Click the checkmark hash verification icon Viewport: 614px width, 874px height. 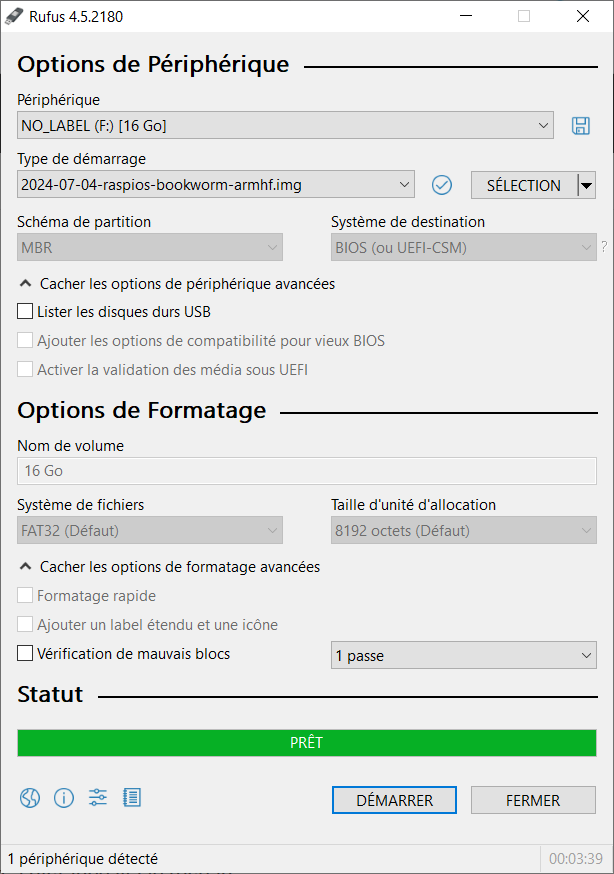pos(442,185)
